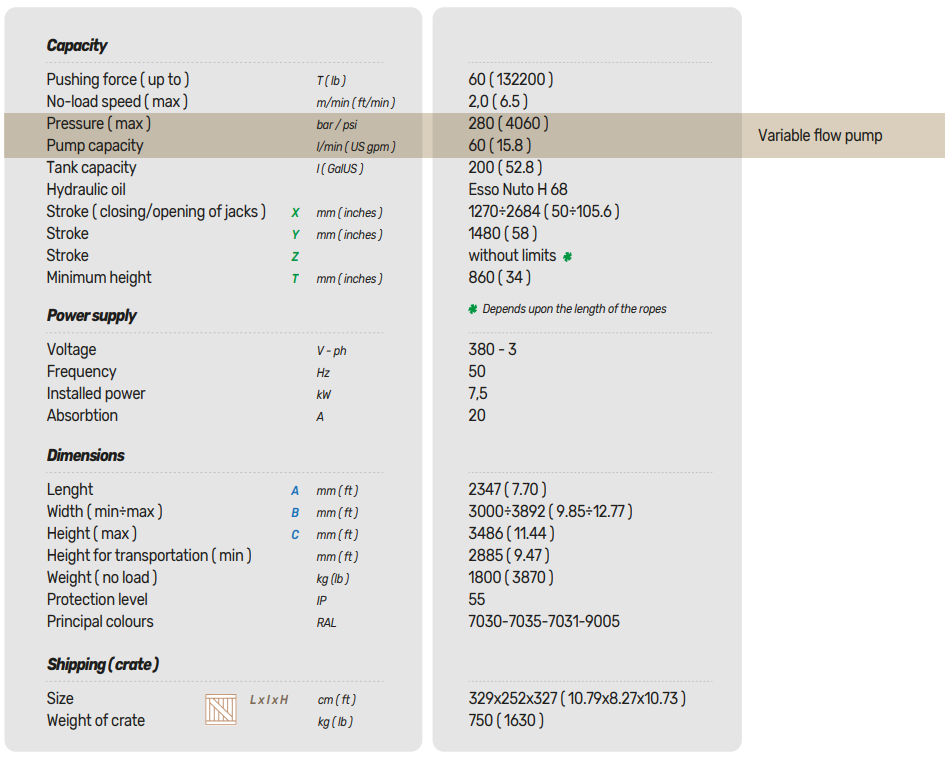952x760 pixels.
Task: Click the green X stroke axis marker
Action: tap(295, 213)
